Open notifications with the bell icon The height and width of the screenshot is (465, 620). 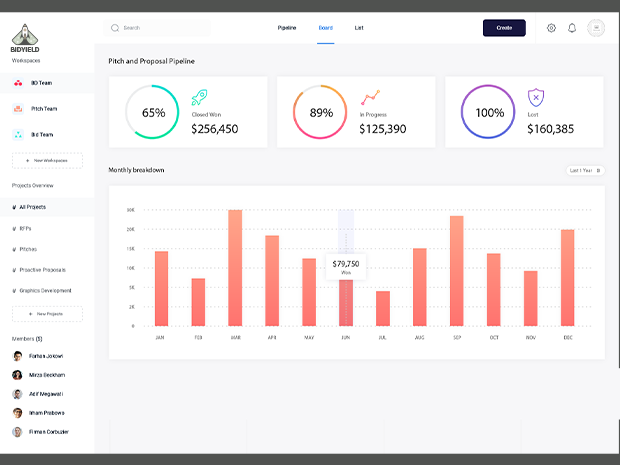click(572, 28)
